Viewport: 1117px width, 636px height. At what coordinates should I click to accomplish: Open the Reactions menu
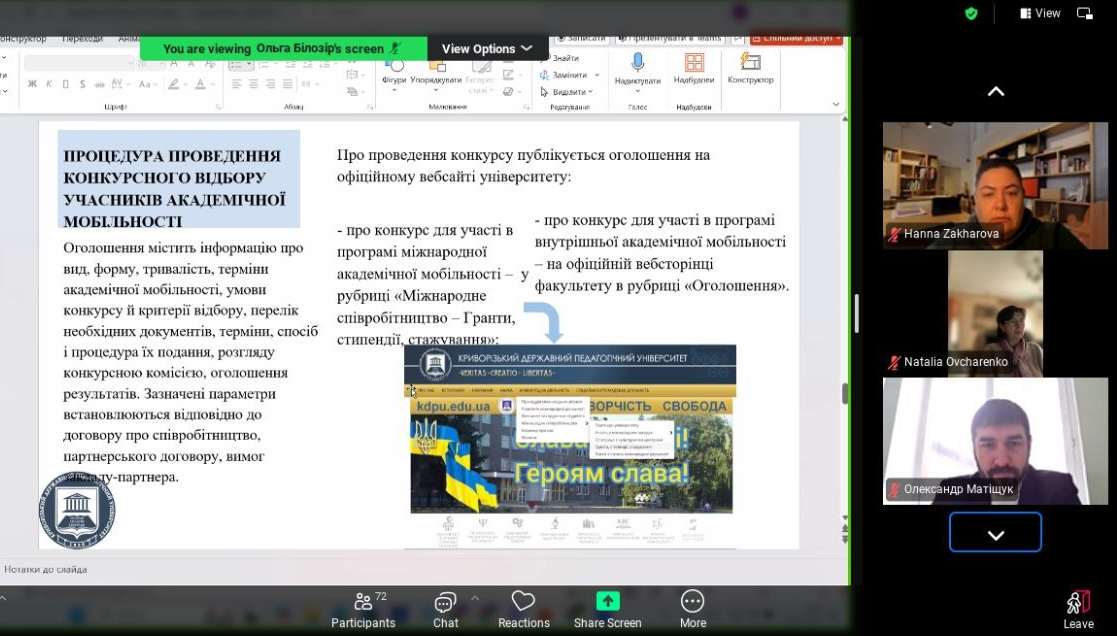[x=523, y=610]
